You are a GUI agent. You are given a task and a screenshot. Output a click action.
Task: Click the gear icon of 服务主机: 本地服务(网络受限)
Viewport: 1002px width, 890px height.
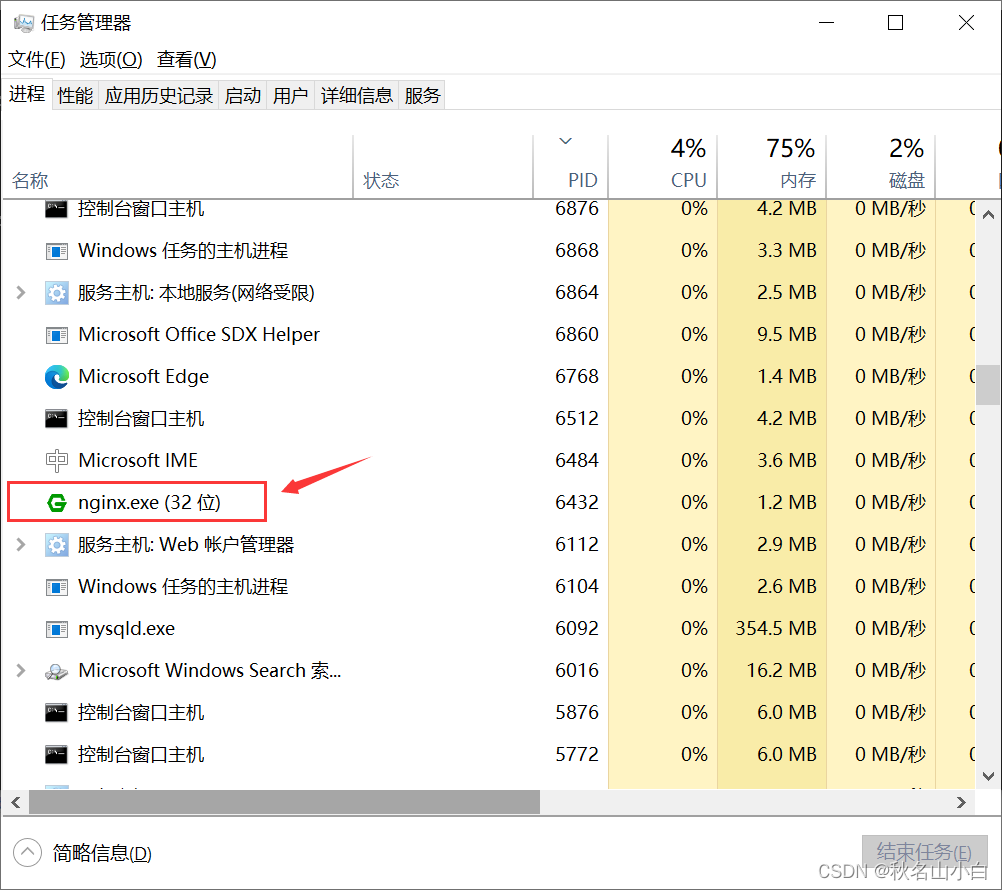(x=56, y=293)
